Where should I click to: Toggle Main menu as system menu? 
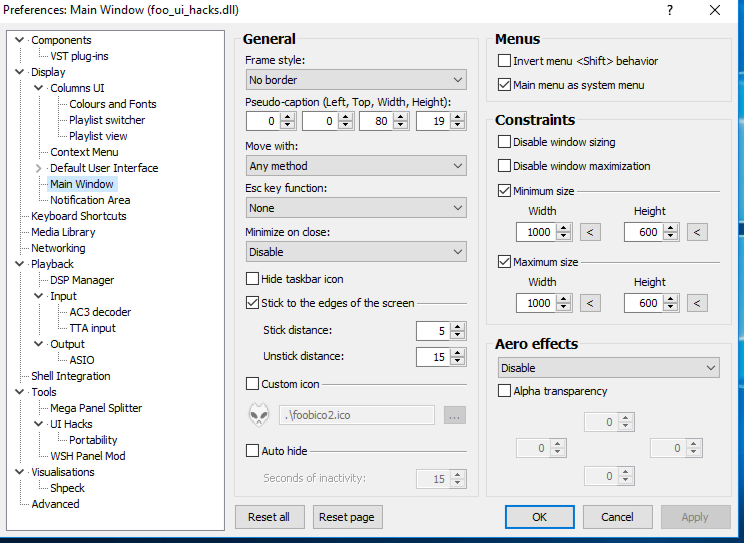[x=504, y=85]
